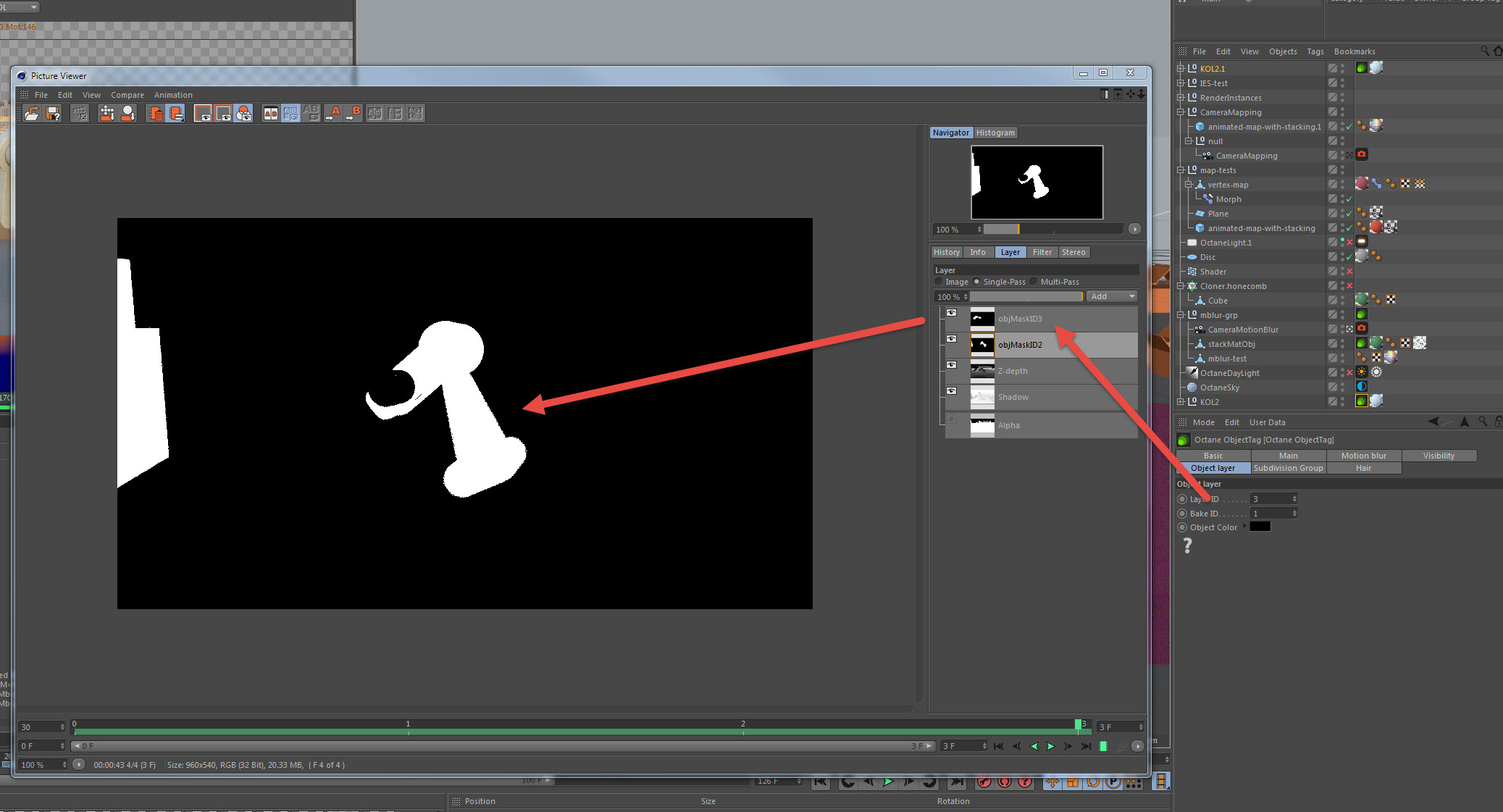Click the Object Color black swatch

coord(1260,527)
